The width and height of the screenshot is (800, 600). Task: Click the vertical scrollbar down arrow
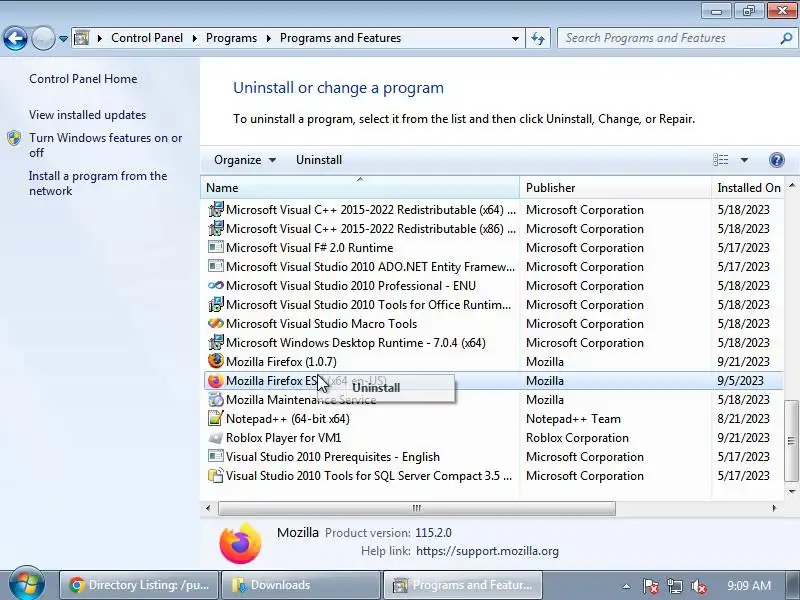coord(792,492)
